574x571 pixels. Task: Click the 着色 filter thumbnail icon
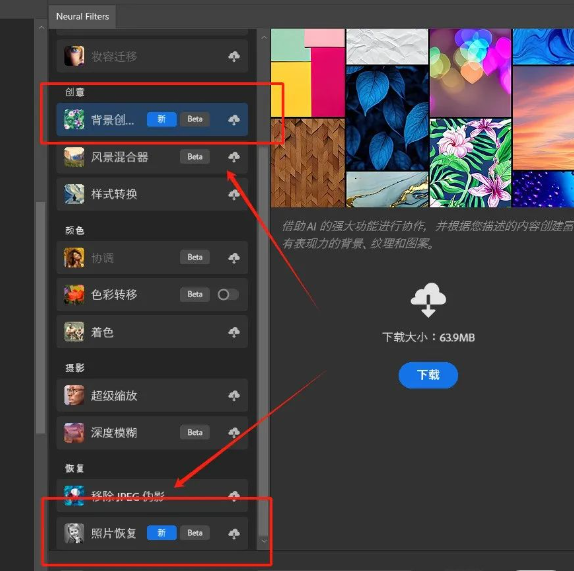pos(74,332)
